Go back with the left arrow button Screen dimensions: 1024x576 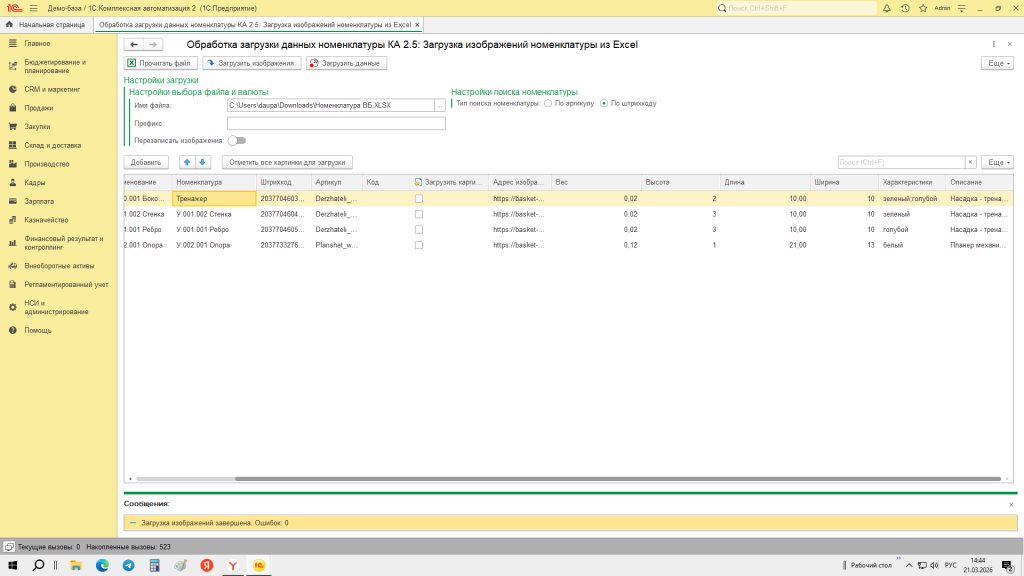[x=134, y=44]
